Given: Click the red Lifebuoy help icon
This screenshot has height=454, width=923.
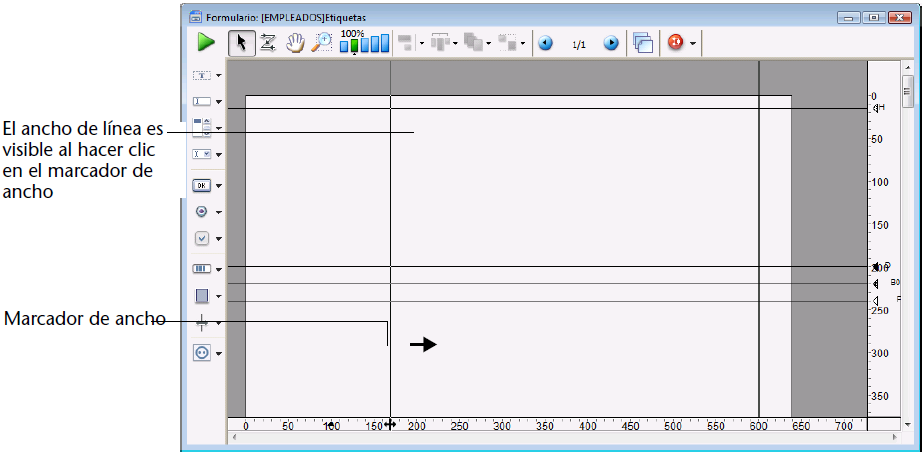Looking at the screenshot, I should 675,44.
